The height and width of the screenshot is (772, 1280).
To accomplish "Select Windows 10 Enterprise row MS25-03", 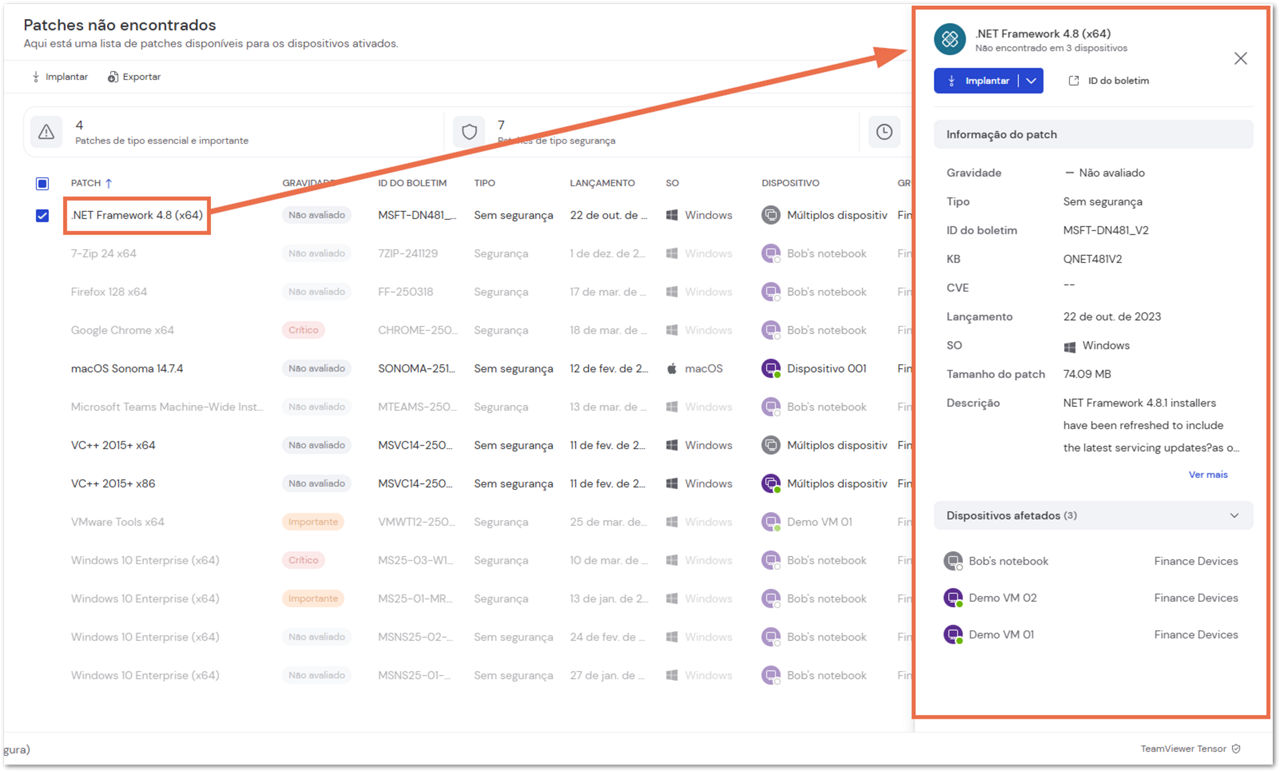I will [x=145, y=560].
